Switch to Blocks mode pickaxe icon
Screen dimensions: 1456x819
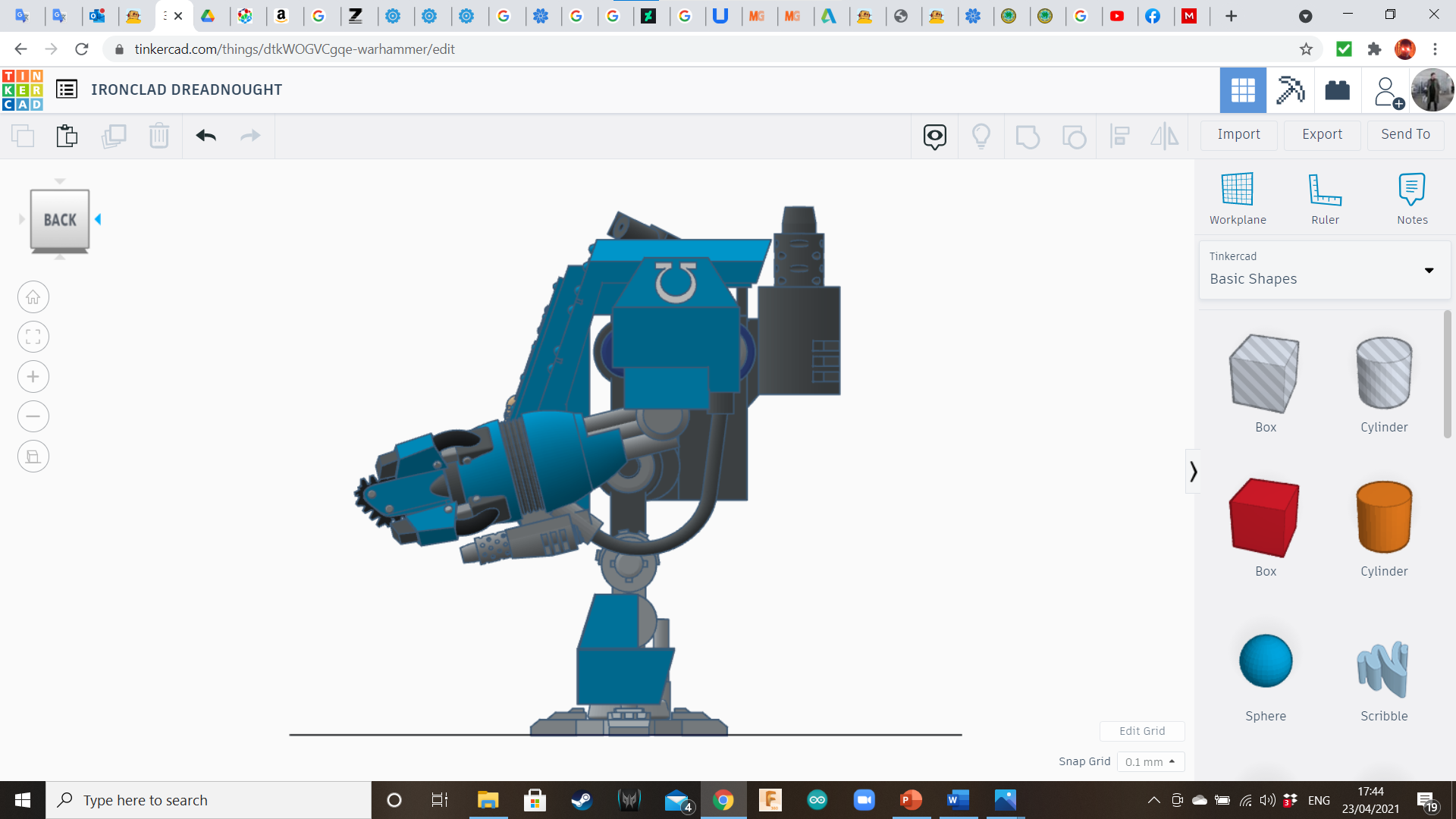coord(1290,90)
